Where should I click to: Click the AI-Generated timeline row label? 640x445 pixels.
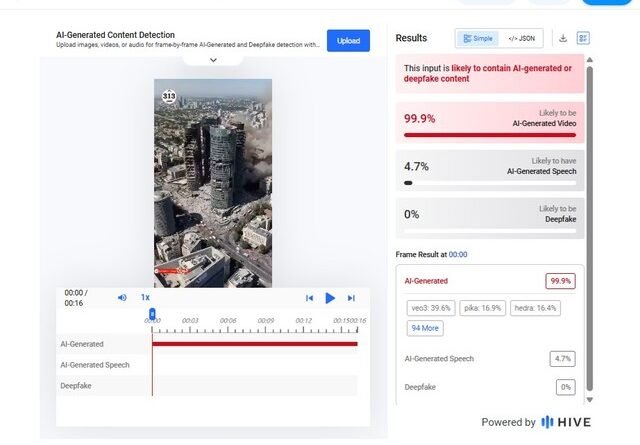(x=82, y=344)
